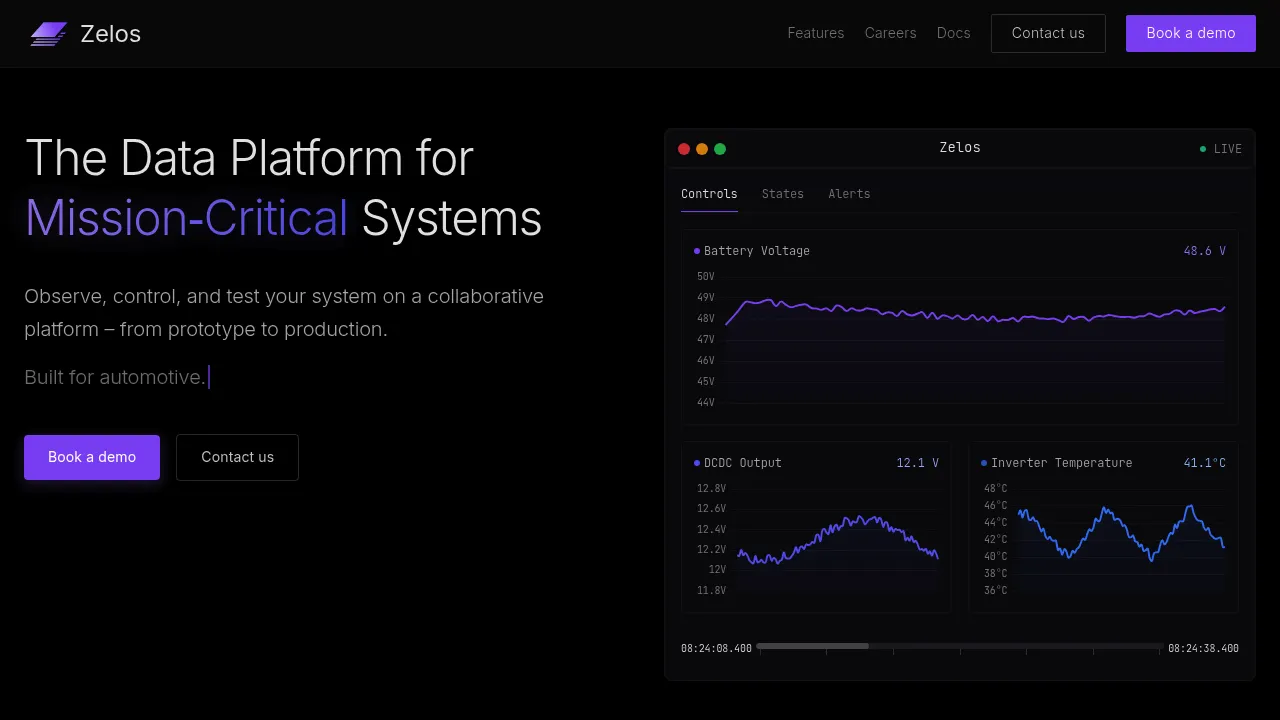Click the Inverter Temperature line chart
The height and width of the screenshot is (720, 1280).
tap(1121, 540)
